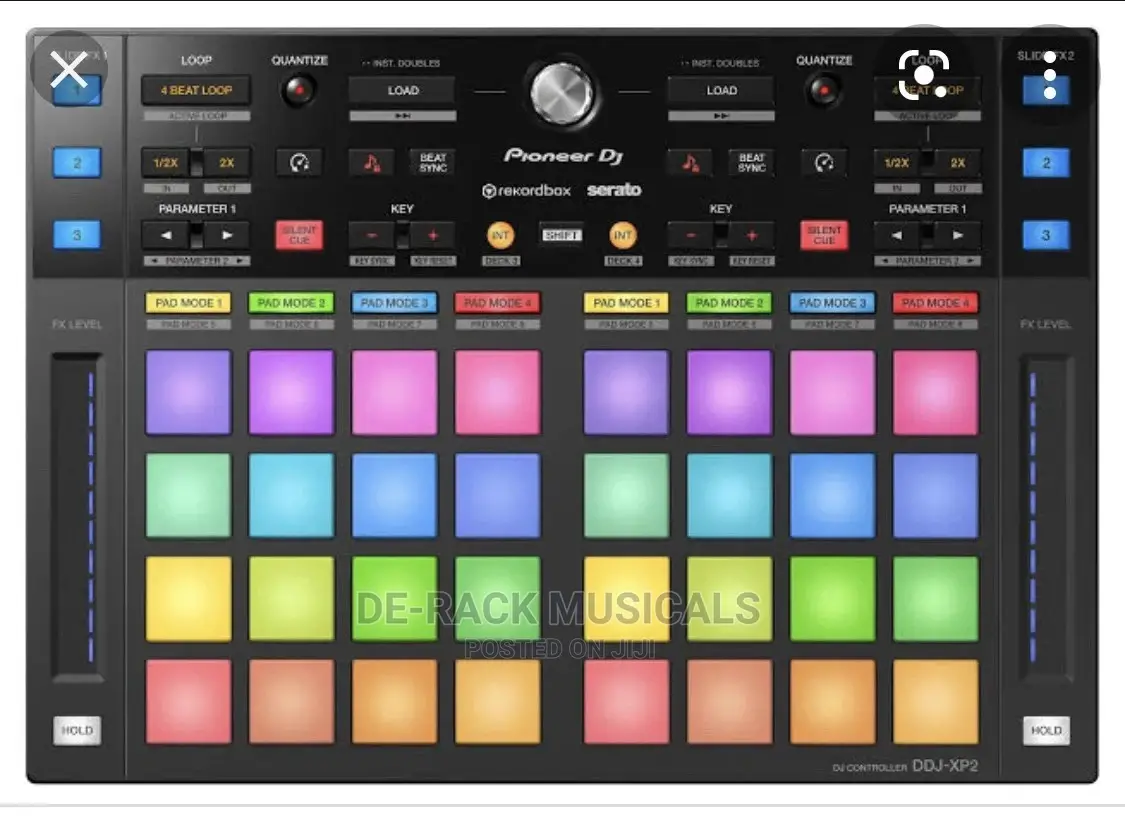Select right deck PAD MODE 4

click(935, 303)
